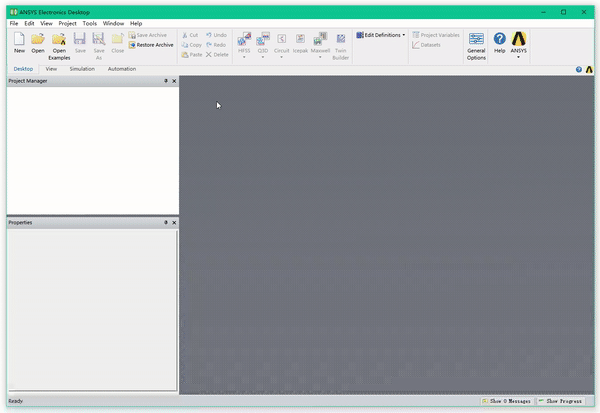The width and height of the screenshot is (600, 413).
Task: Expand the ANSYS dropdown arrow
Action: 518,57
